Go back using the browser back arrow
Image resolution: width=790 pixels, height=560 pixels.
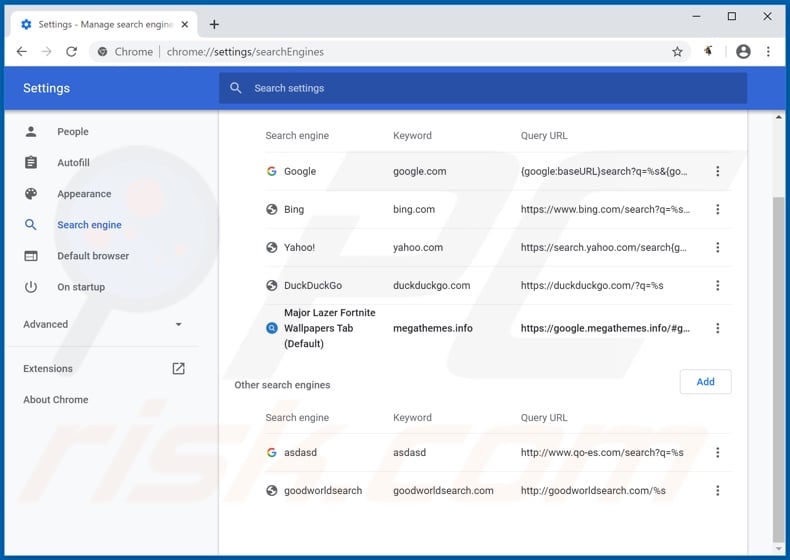[x=22, y=51]
